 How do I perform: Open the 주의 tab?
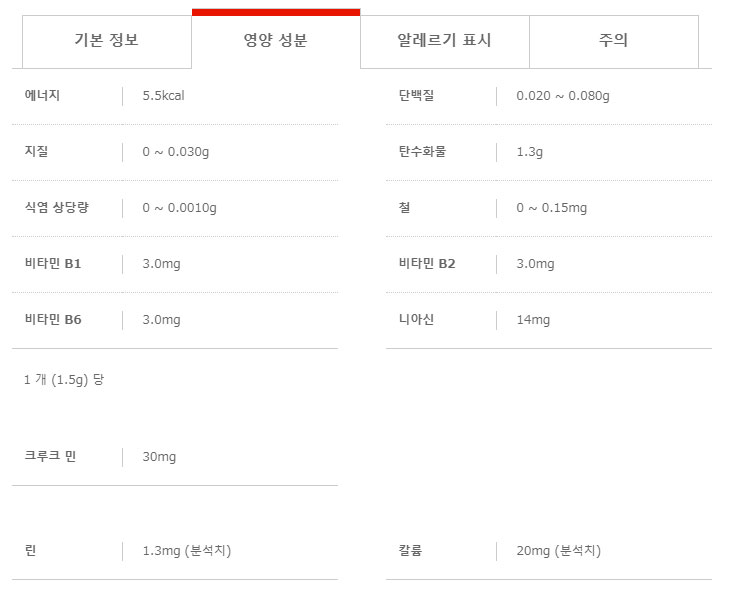(613, 41)
